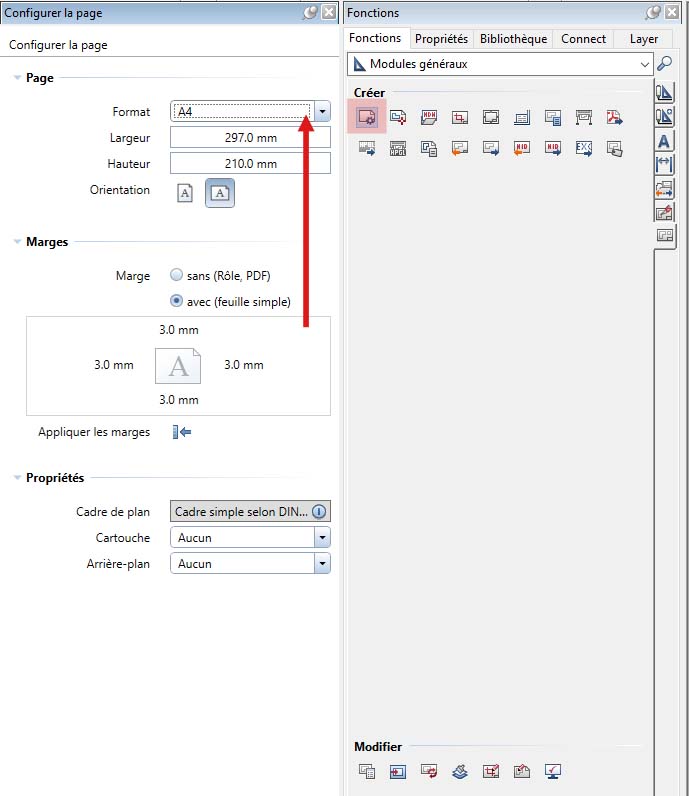Image resolution: width=689 pixels, height=796 pixels.
Task: Switch to drafting triangle module sidebar tab
Action: pos(664,92)
